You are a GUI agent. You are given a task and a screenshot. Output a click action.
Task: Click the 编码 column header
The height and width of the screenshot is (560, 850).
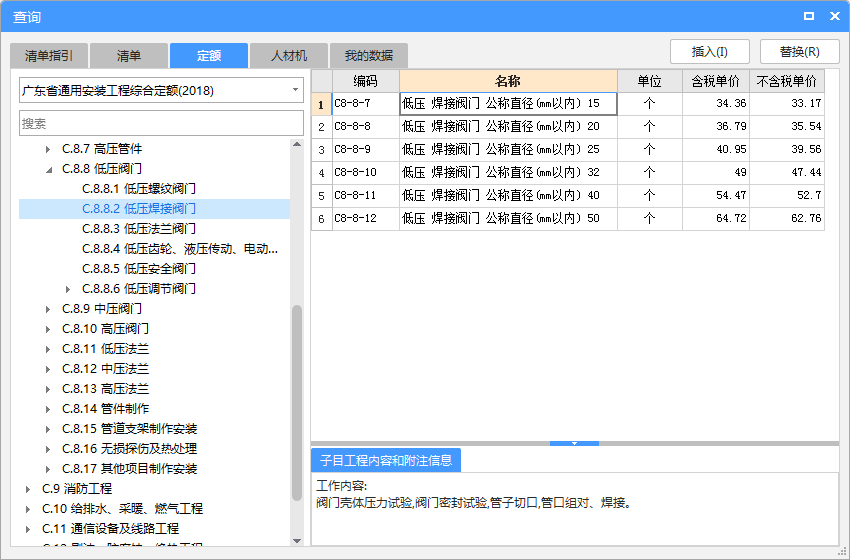(365, 81)
